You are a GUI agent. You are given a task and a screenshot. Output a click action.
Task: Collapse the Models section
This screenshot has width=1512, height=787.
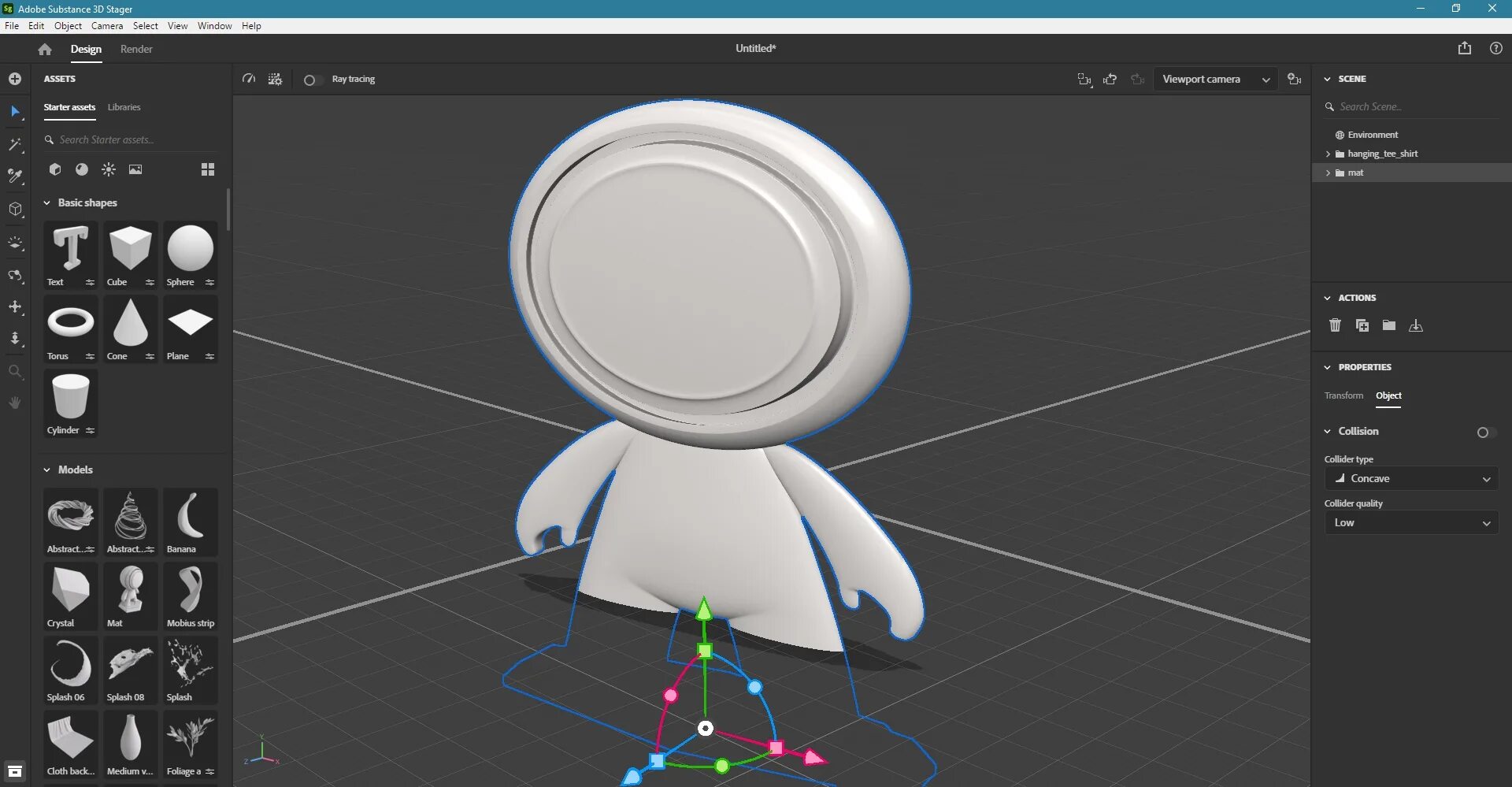pos(47,470)
